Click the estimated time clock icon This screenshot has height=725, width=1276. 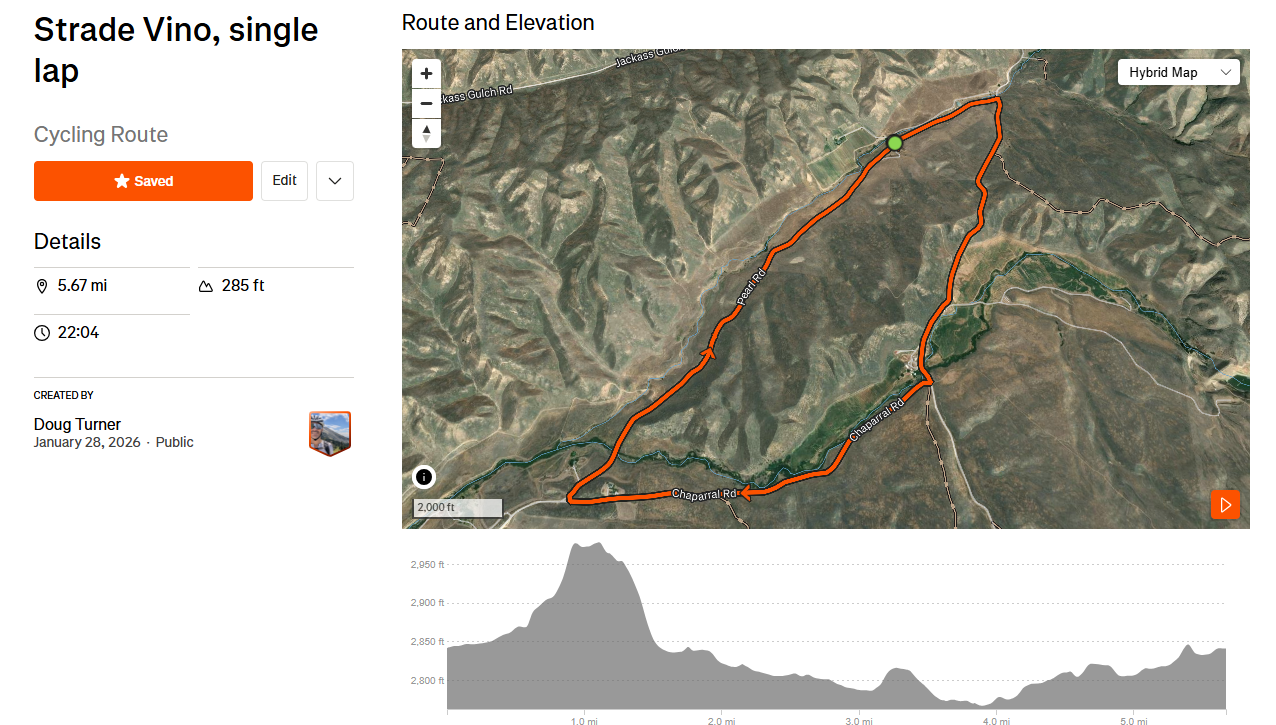(42, 333)
